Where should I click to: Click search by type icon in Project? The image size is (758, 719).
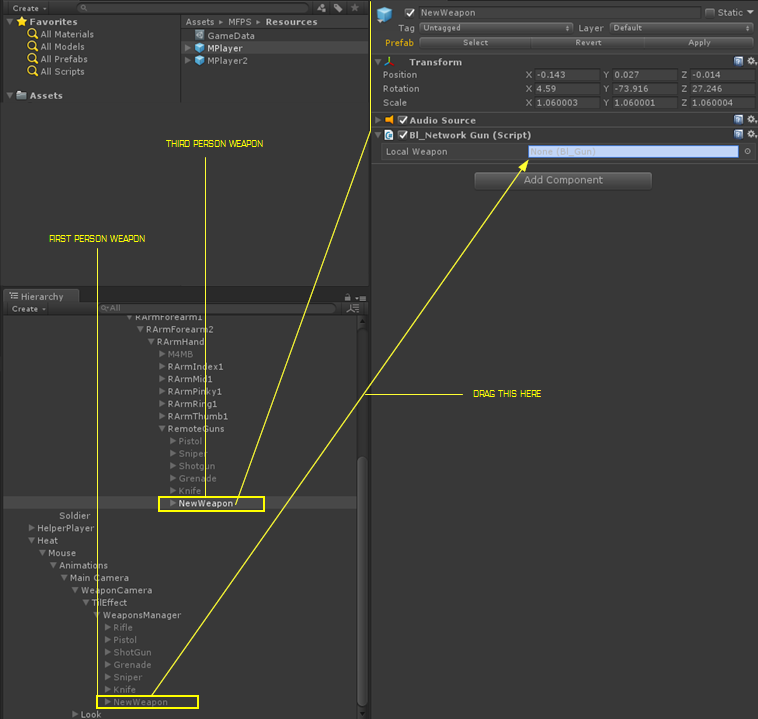click(321, 8)
